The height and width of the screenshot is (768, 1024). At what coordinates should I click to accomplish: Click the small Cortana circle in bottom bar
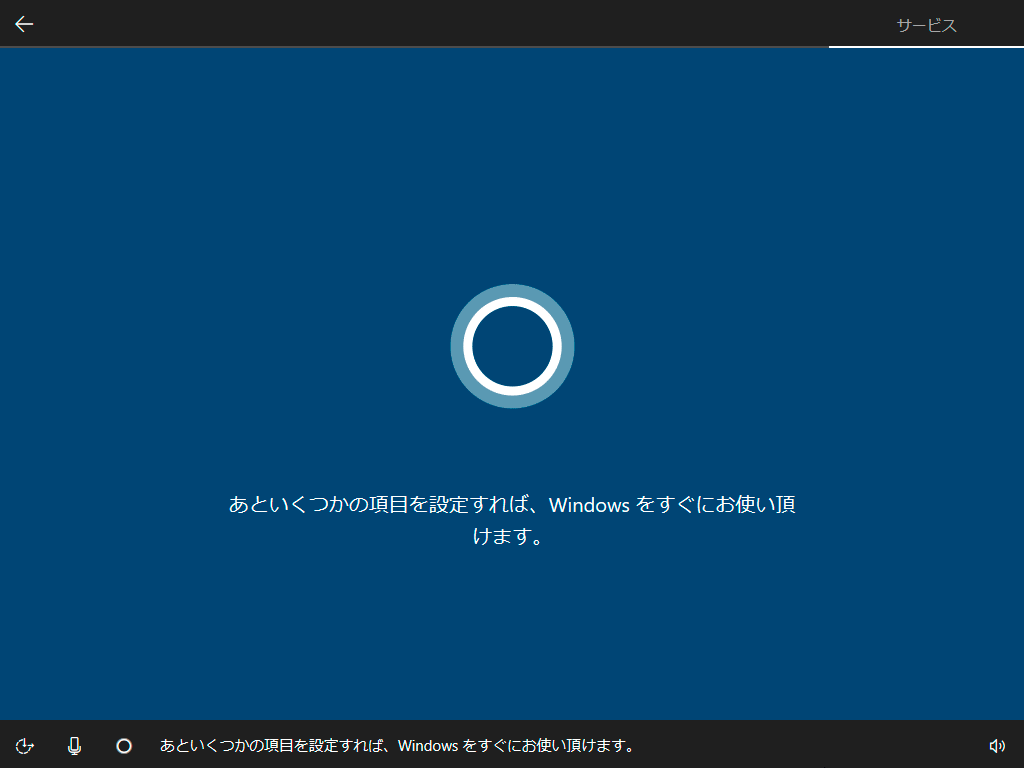pyautogui.click(x=124, y=746)
